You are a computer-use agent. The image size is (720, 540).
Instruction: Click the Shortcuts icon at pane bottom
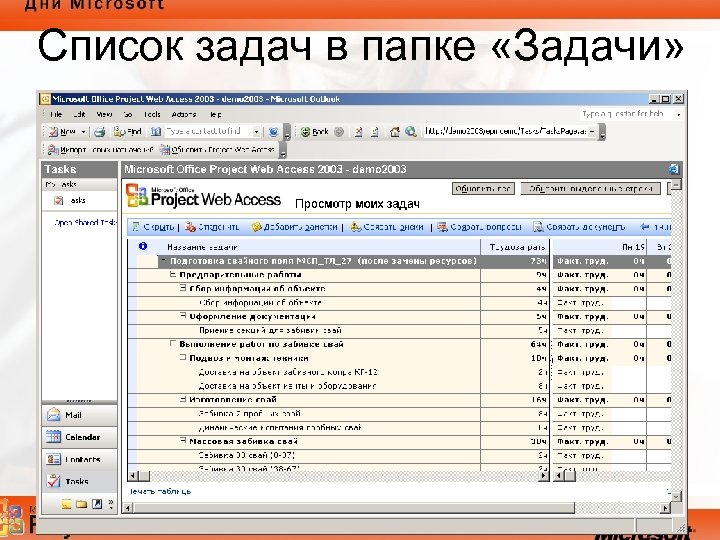coord(97,504)
